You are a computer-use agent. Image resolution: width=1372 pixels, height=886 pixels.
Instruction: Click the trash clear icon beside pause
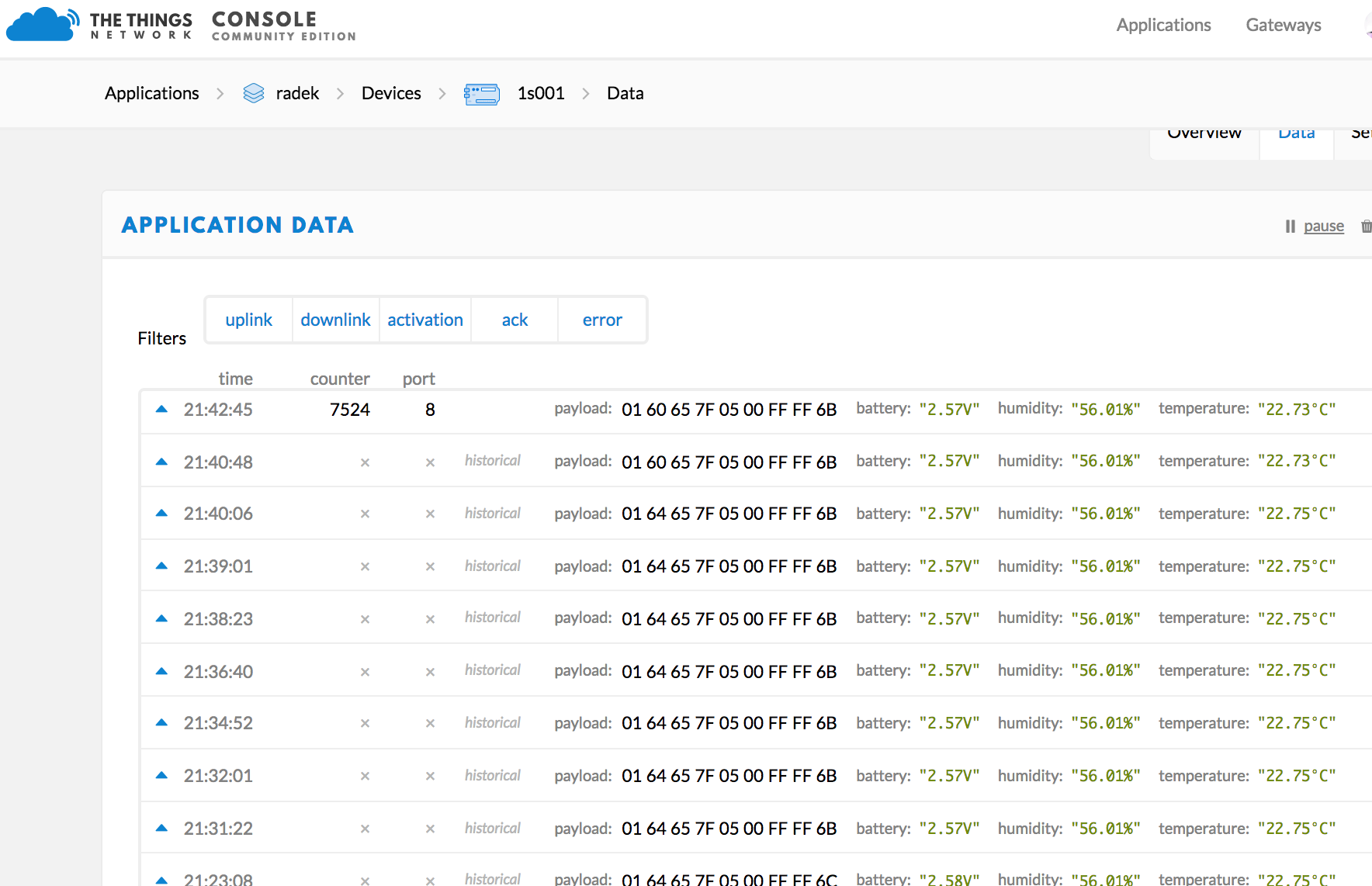[x=1366, y=226]
